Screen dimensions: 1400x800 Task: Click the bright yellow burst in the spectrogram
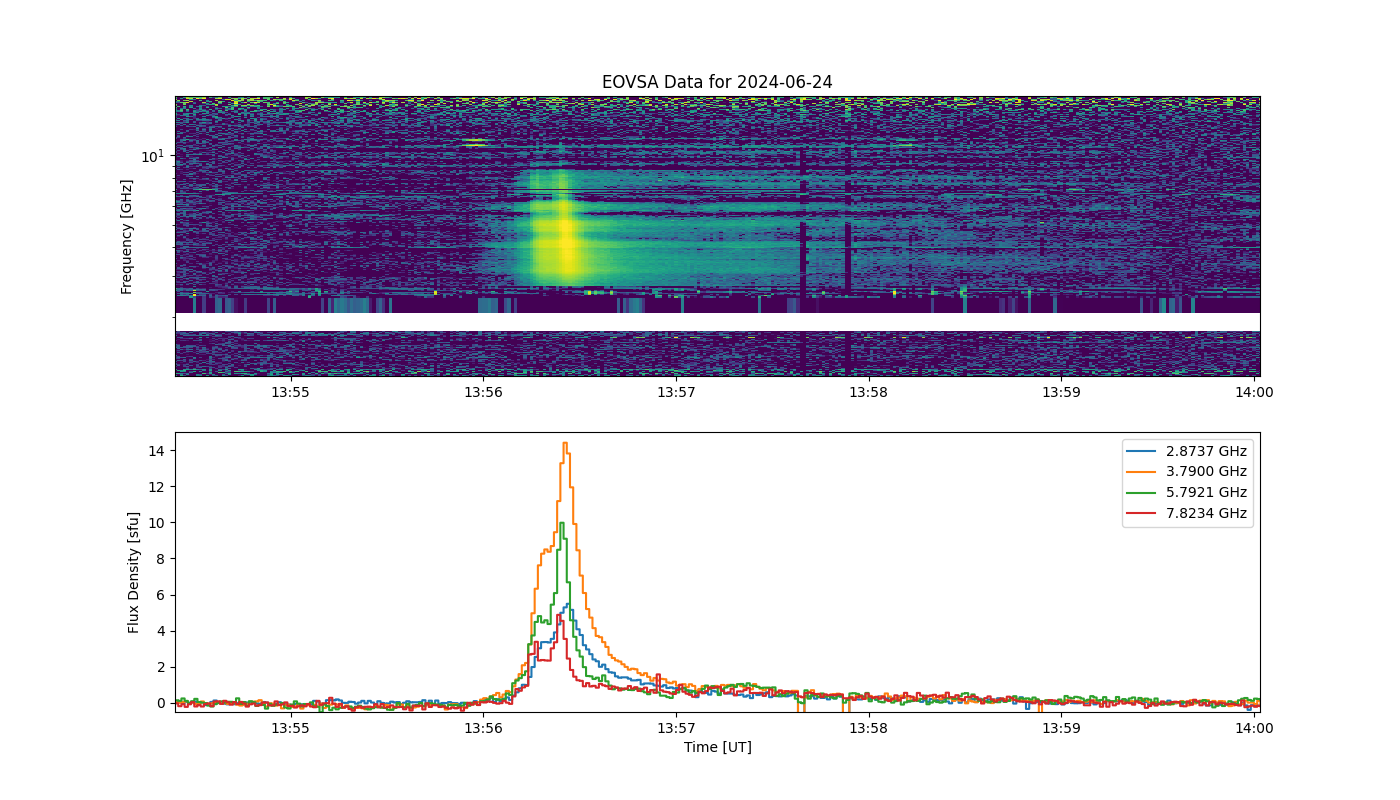point(564,245)
